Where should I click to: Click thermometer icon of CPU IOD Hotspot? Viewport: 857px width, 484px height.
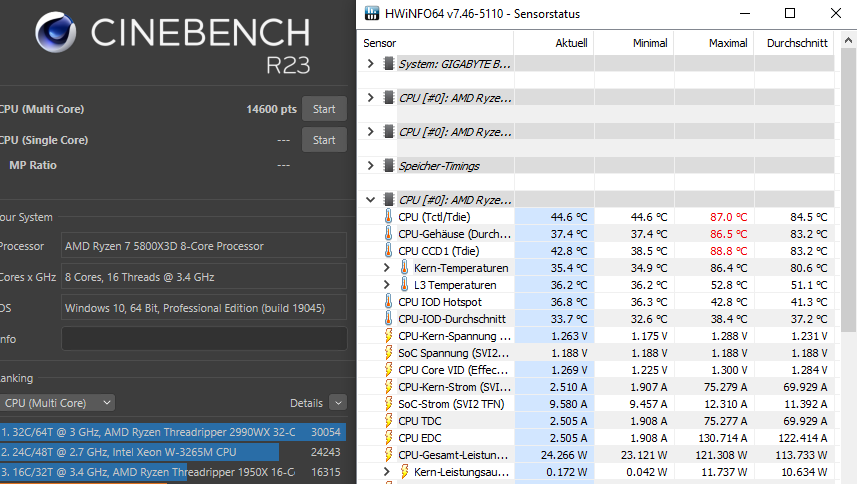(389, 302)
